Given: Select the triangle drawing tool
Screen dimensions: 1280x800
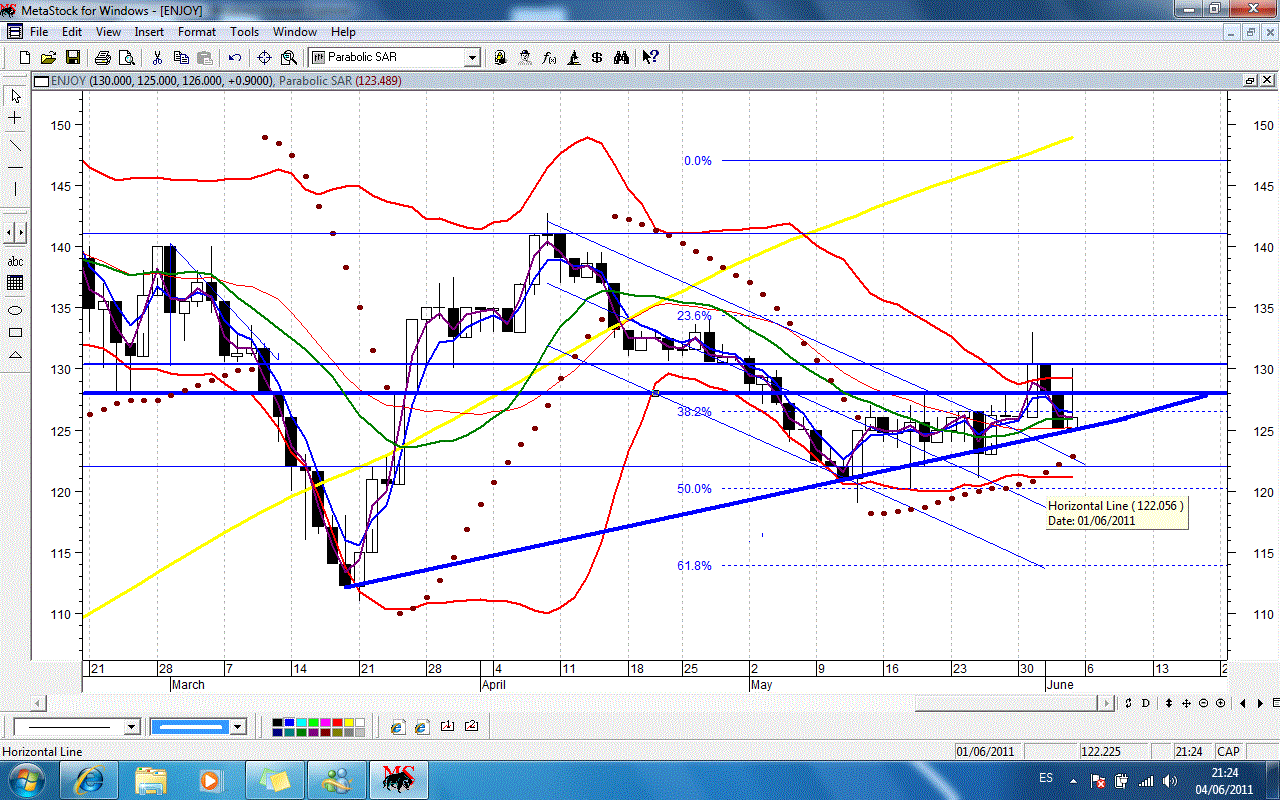Looking at the screenshot, I should (15, 355).
